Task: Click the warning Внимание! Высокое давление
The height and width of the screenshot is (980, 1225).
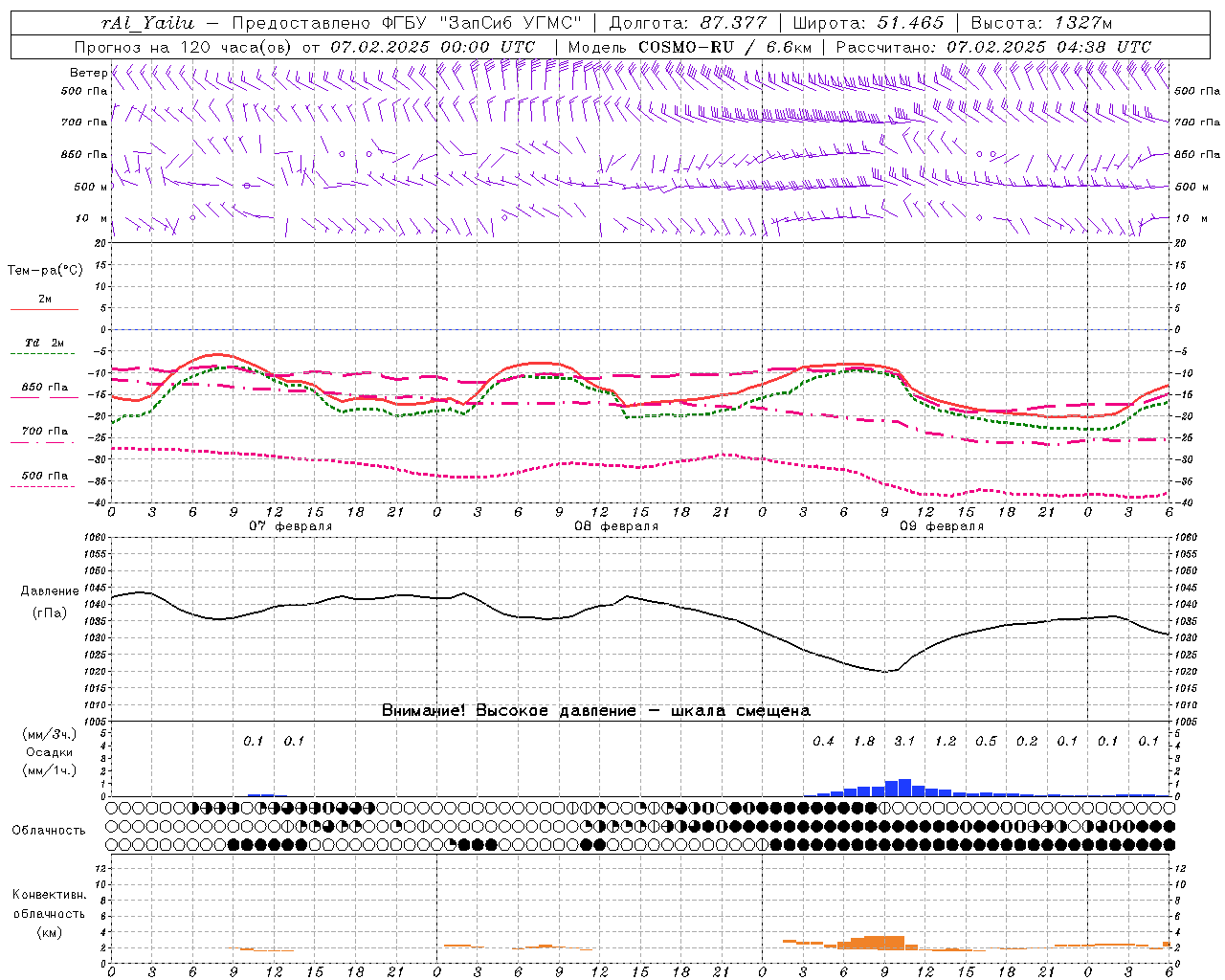Action: point(509,710)
